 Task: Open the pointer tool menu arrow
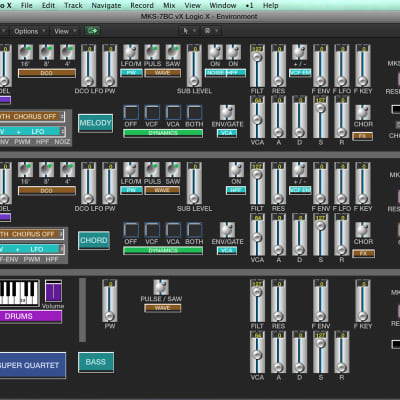coord(194,31)
